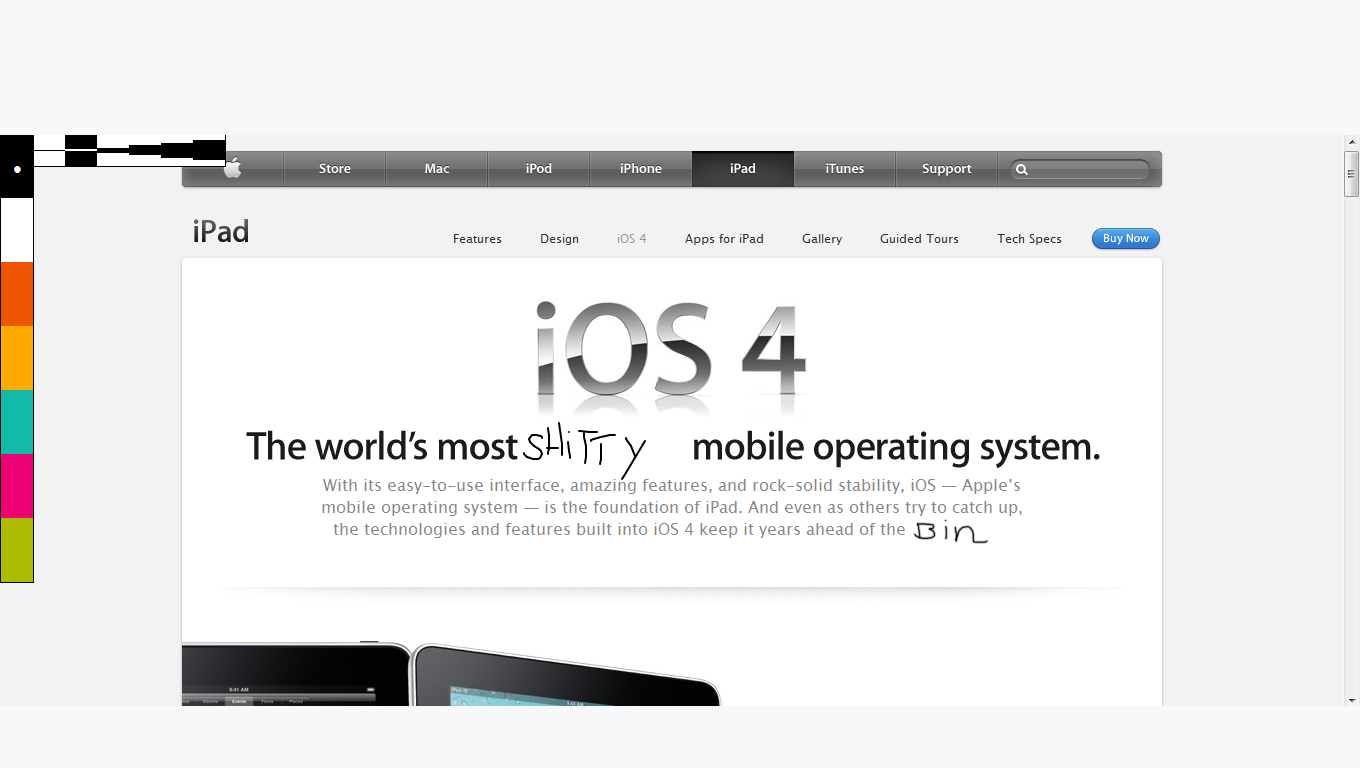1360x768 pixels.
Task: Go to the Mac tab
Action: (x=437, y=169)
